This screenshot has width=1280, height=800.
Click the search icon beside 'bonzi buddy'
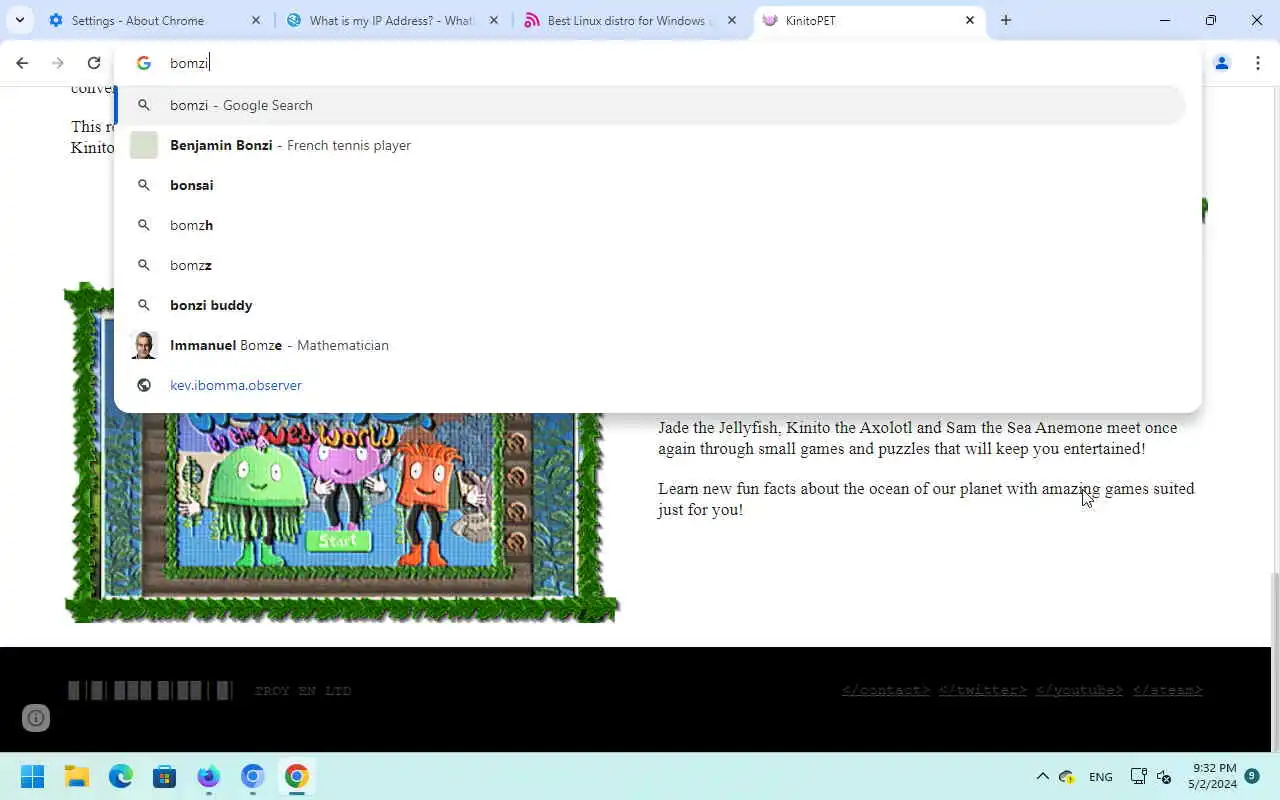click(144, 305)
